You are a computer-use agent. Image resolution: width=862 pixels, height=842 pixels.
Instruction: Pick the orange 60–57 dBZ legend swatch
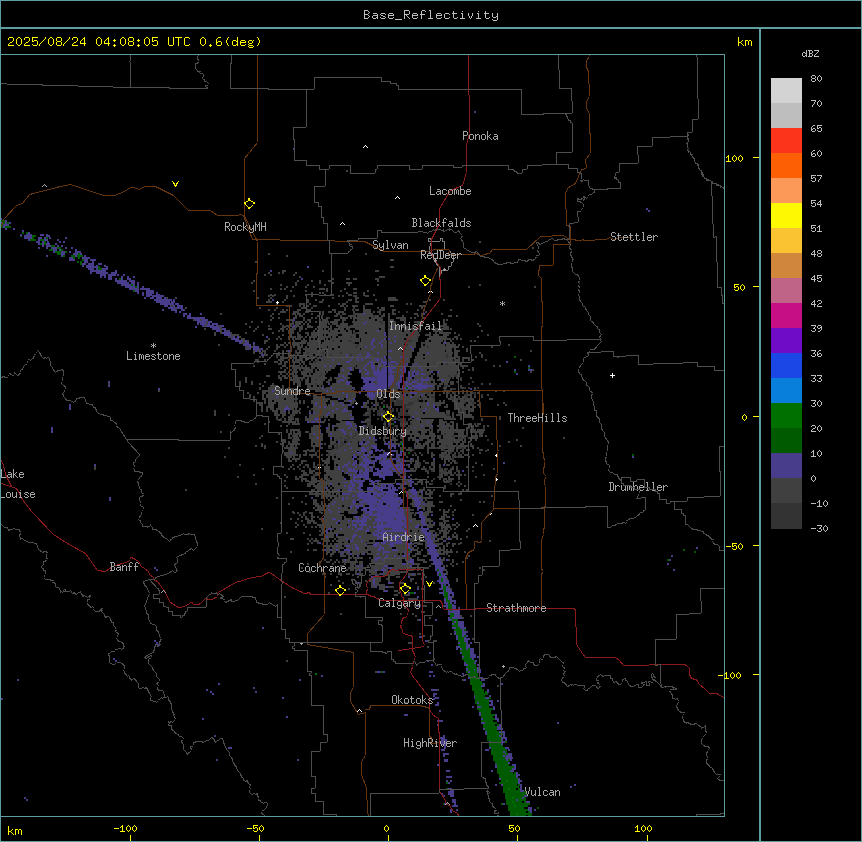click(786, 165)
